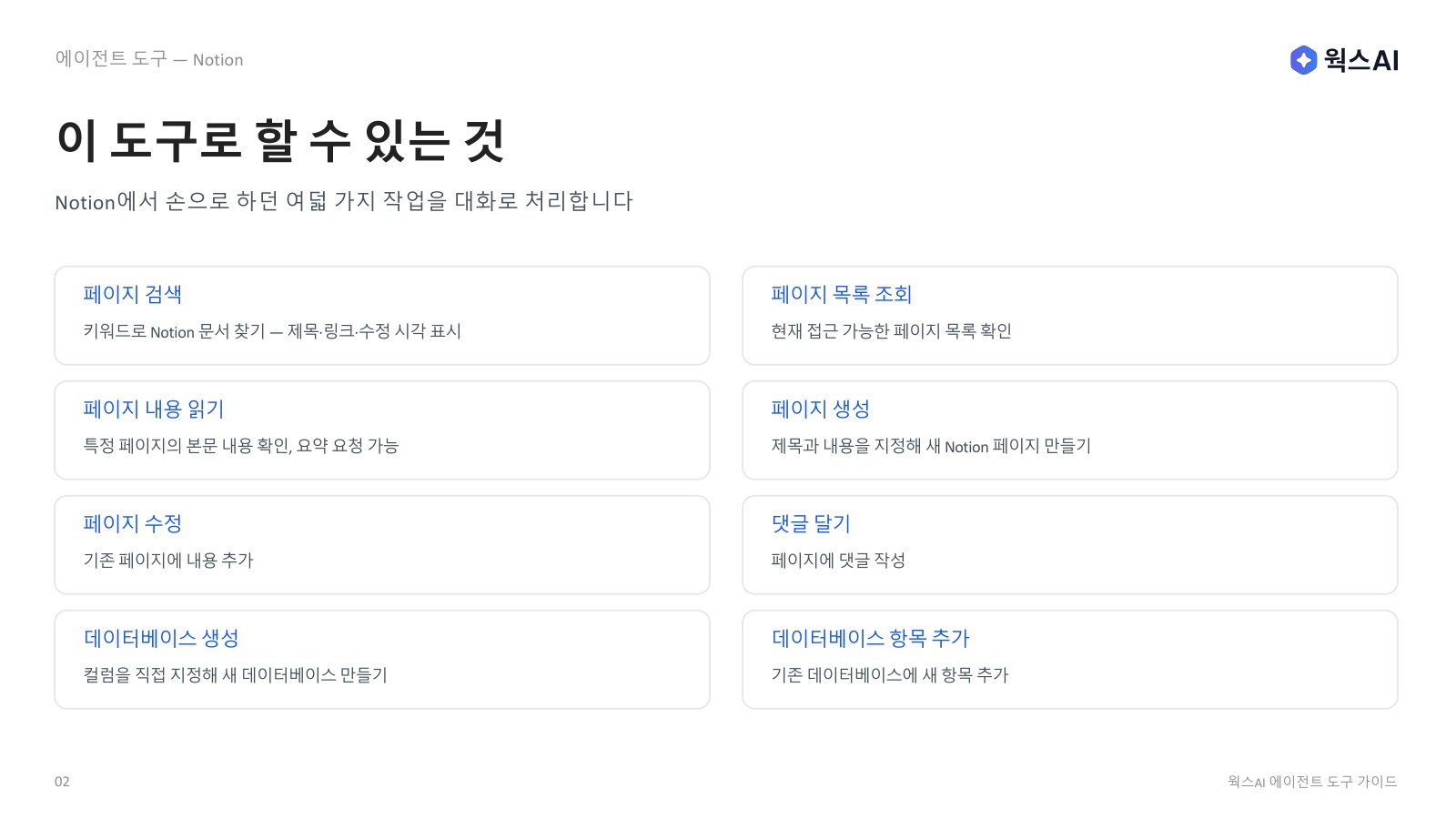Choose the 댓글 달기 card
Screen dimensions: 1456x819
pyautogui.click(x=1070, y=545)
